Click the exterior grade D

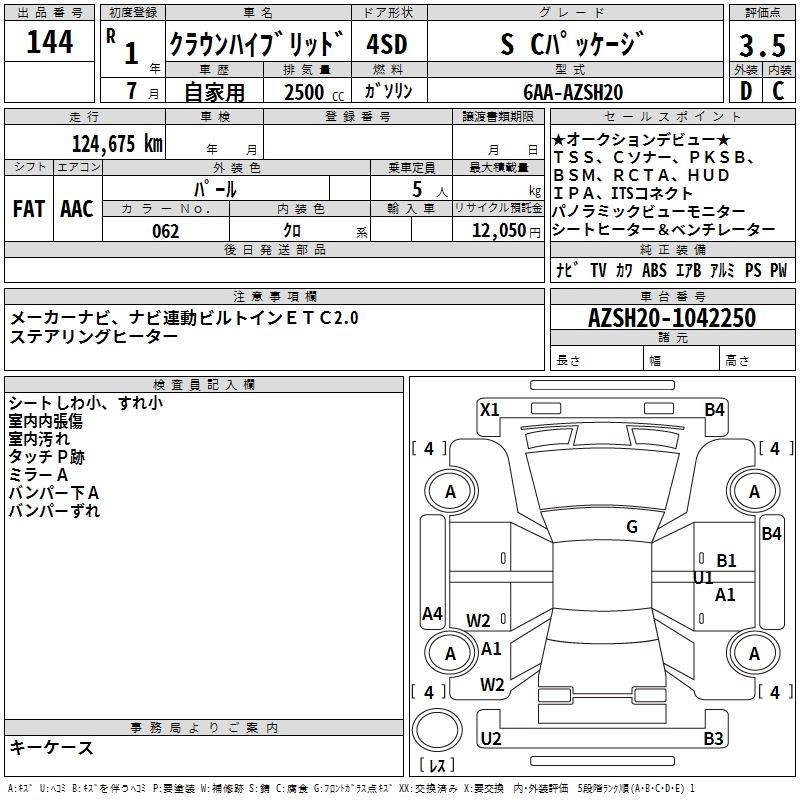[745, 91]
